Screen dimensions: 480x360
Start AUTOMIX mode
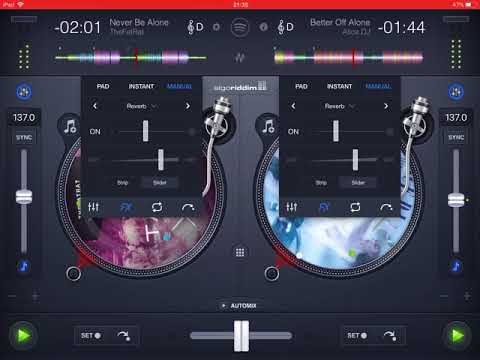click(x=240, y=306)
